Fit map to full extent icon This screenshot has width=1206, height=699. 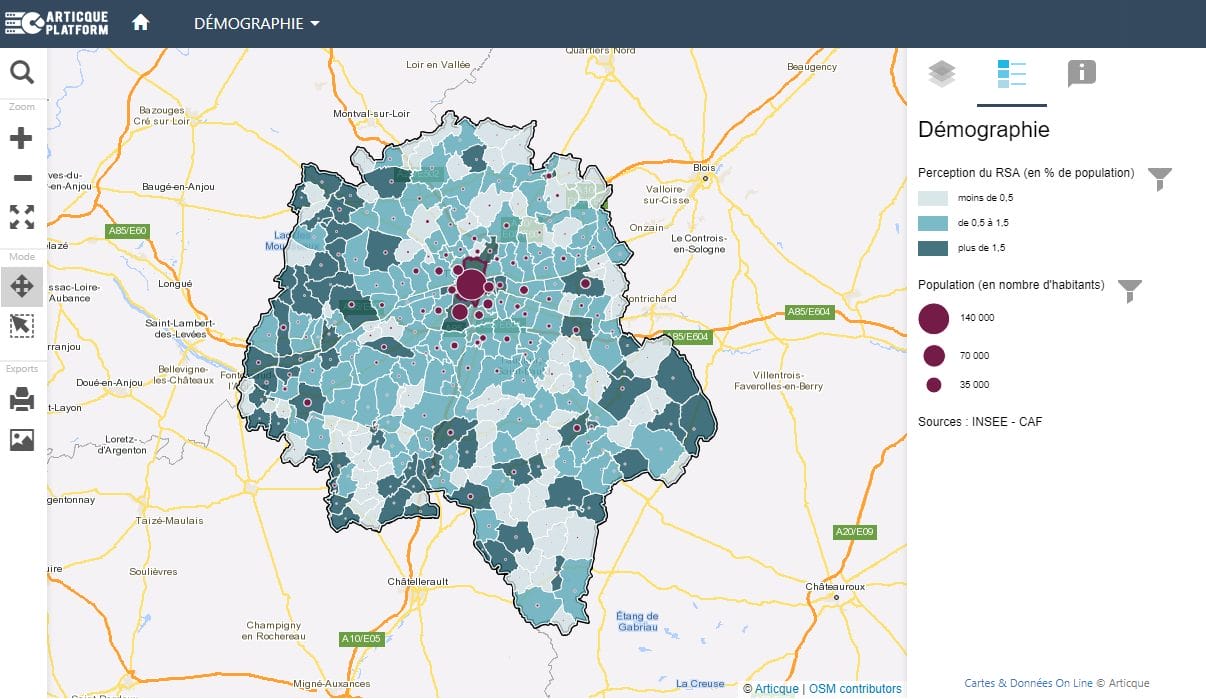(x=22, y=217)
